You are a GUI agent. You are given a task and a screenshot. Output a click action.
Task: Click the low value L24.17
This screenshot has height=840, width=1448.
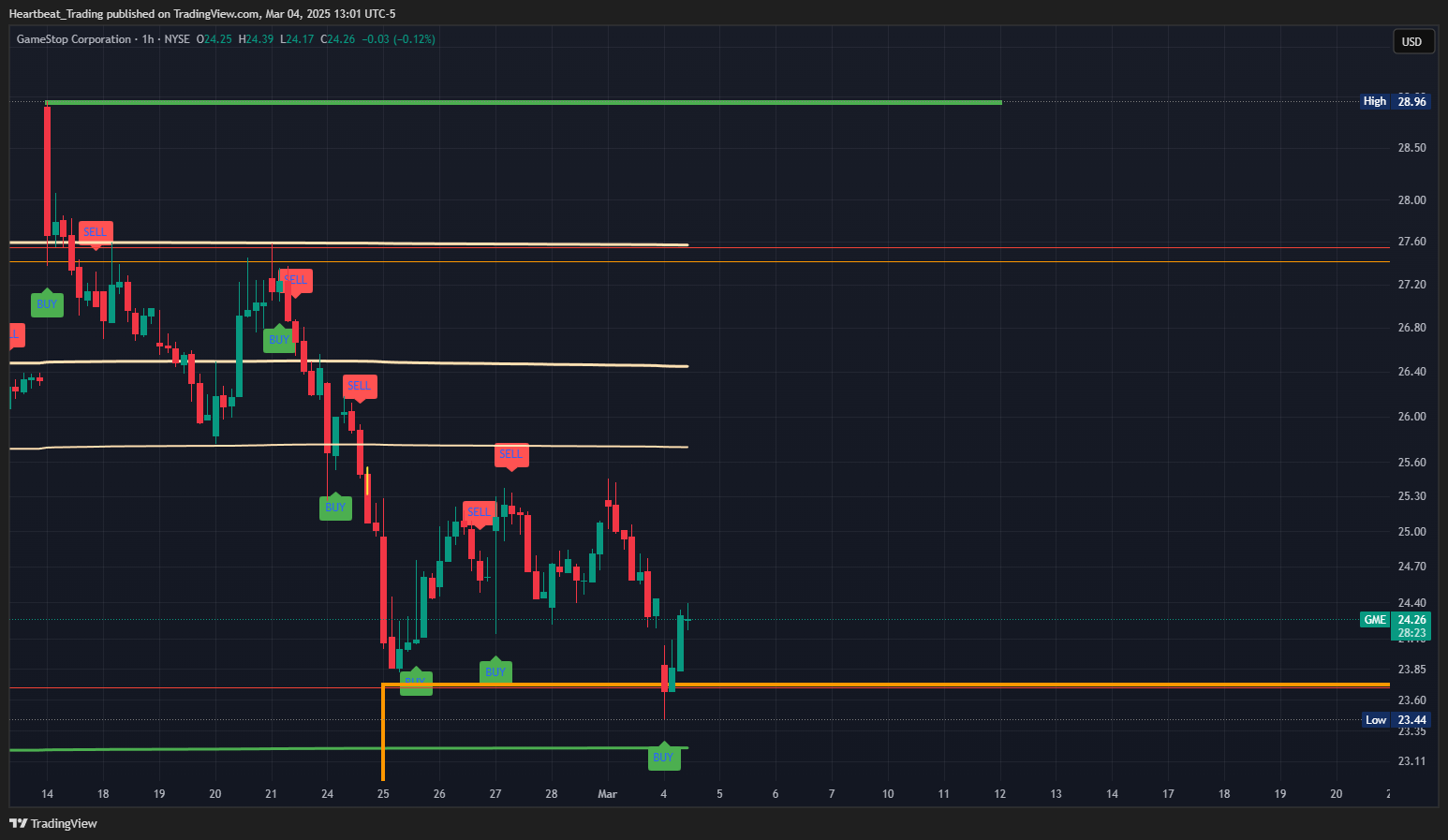(297, 39)
